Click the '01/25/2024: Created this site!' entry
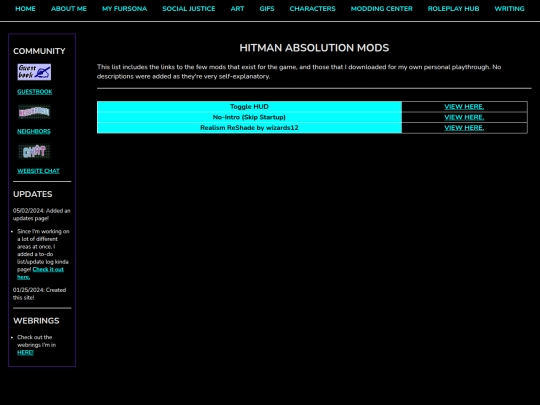The image size is (540, 405). click(x=40, y=294)
